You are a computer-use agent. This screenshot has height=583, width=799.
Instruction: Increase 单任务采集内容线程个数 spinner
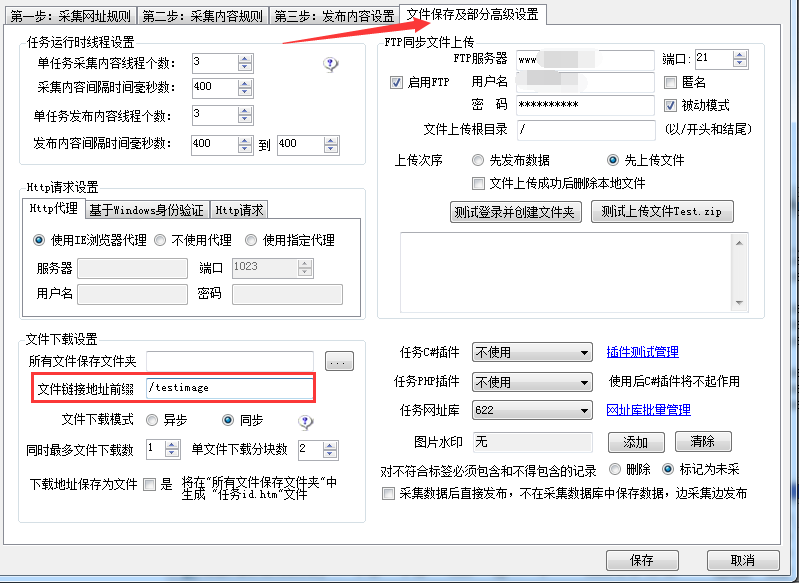point(245,59)
